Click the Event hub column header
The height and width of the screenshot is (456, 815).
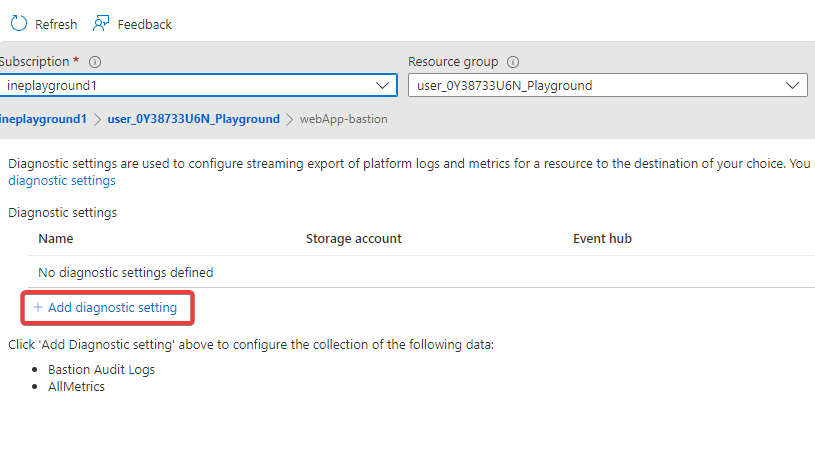click(x=602, y=239)
